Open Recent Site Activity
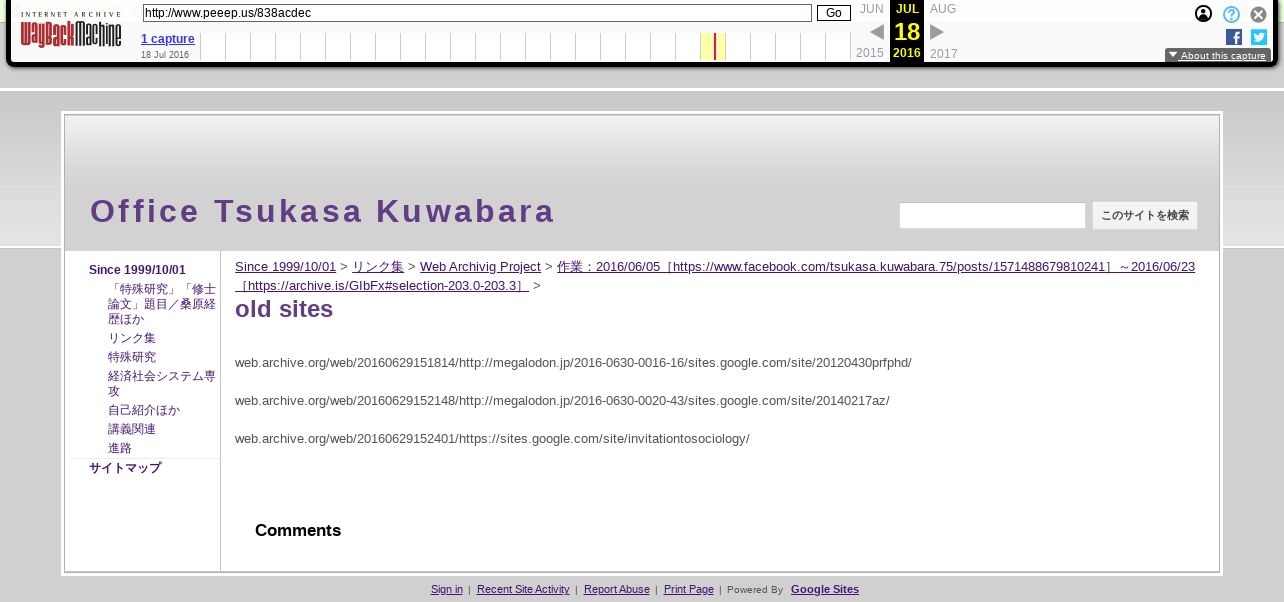The height and width of the screenshot is (602, 1284). (523, 589)
